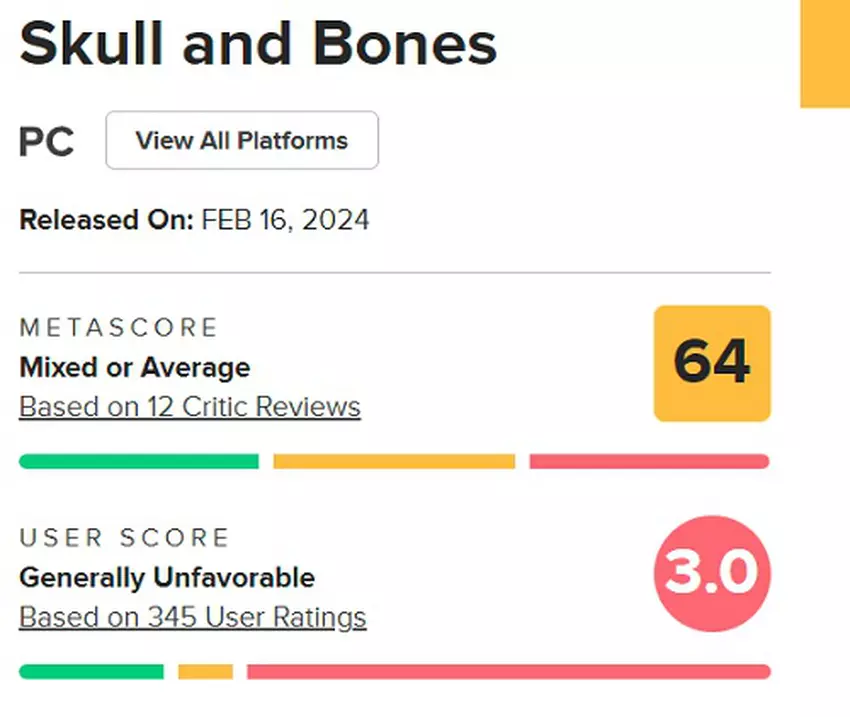Click the green positive user ratings bar
Image resolution: width=850 pixels, height=717 pixels.
91,671
